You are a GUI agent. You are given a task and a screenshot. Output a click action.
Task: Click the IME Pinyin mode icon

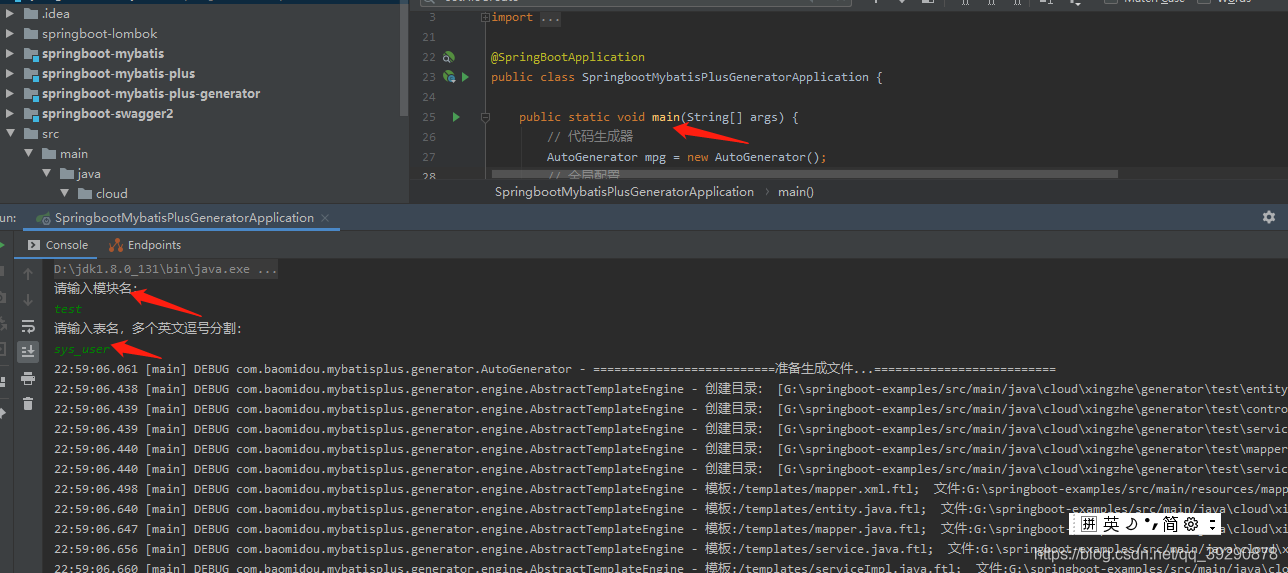1088,524
